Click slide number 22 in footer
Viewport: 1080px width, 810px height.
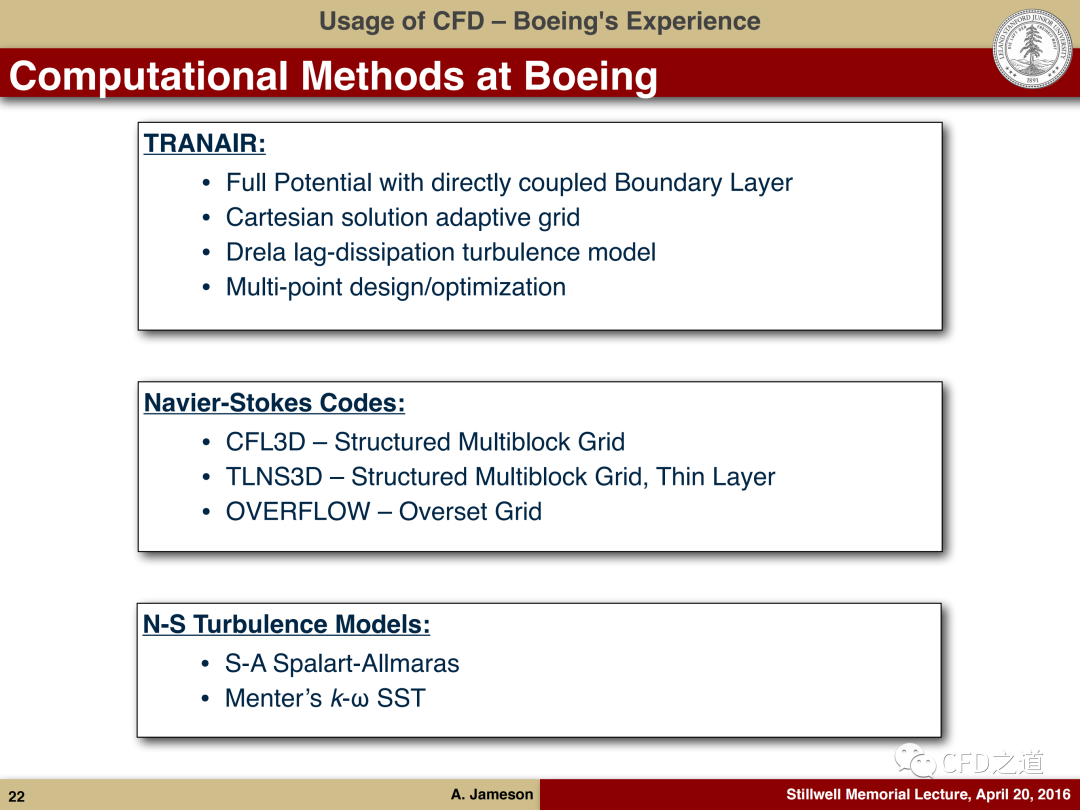[x=17, y=797]
